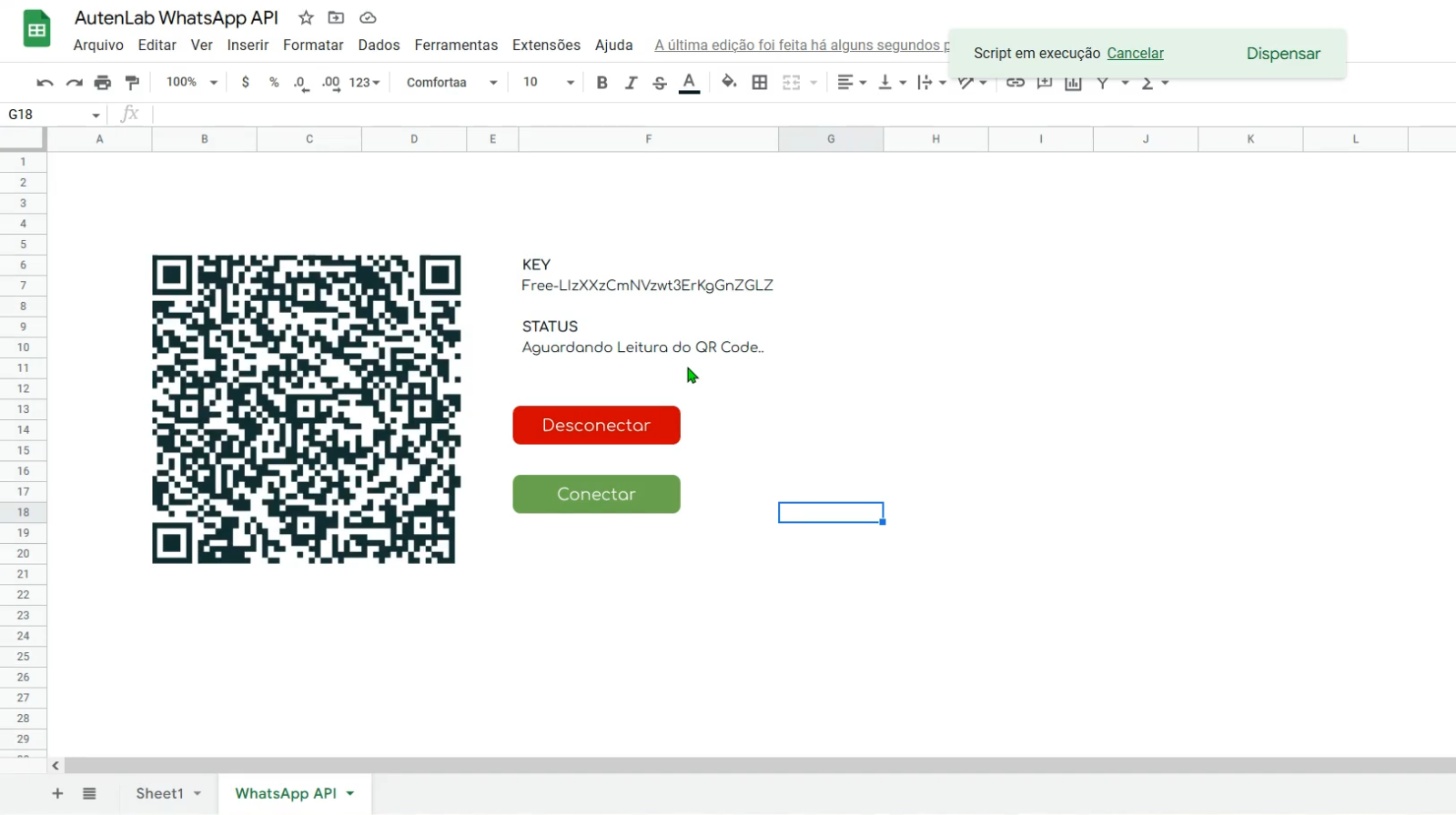Toggle strikethrough formatting
The height and width of the screenshot is (815, 1456).
[x=660, y=83]
